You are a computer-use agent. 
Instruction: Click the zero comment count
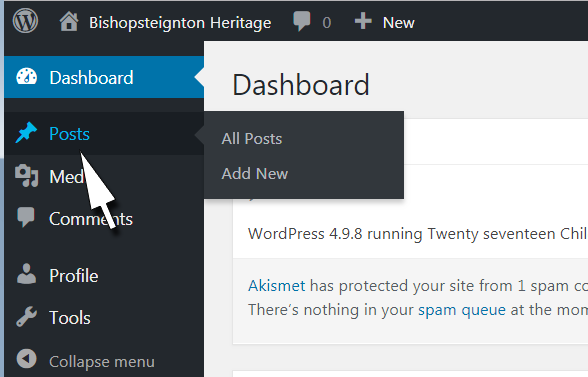[327, 23]
